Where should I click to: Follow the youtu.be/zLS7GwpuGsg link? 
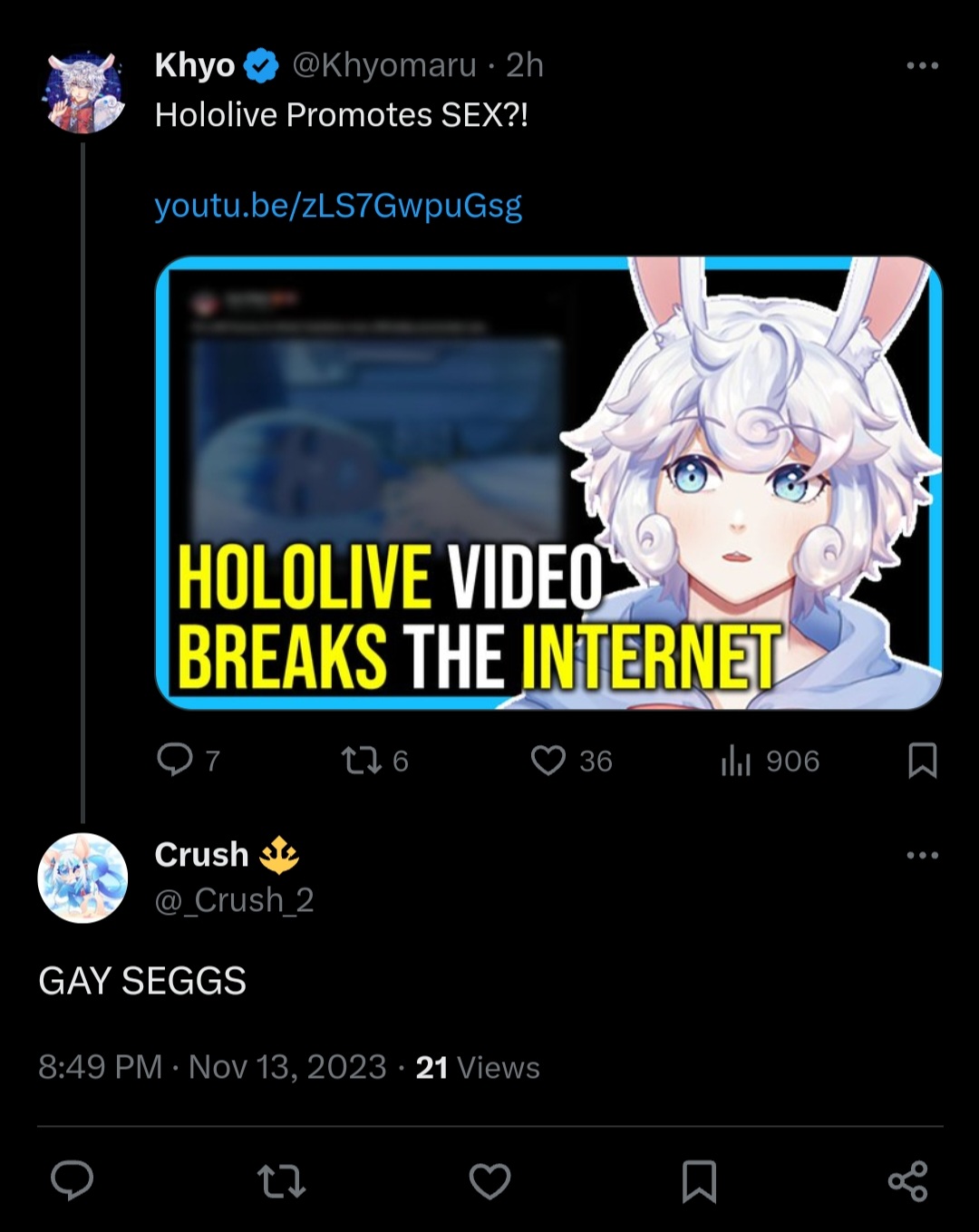click(x=338, y=206)
